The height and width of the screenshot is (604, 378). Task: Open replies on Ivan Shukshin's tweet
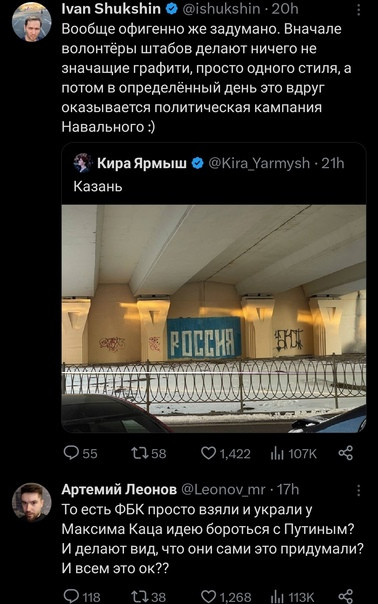coord(81,453)
